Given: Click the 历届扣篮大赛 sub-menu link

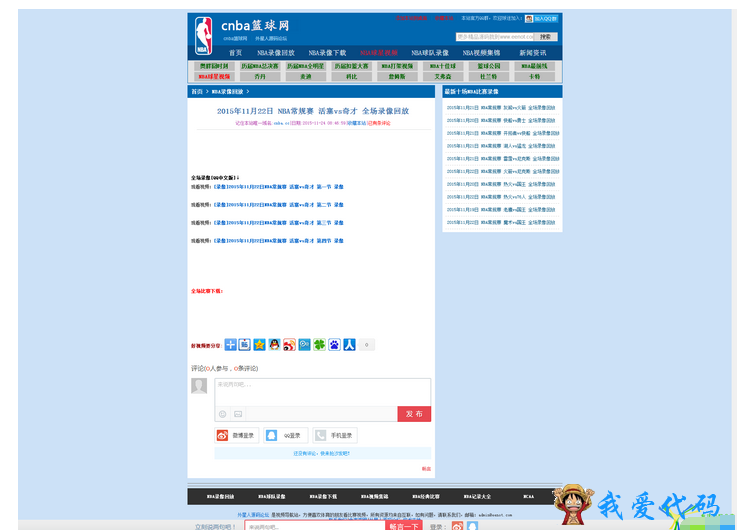Looking at the screenshot, I should (x=352, y=66).
